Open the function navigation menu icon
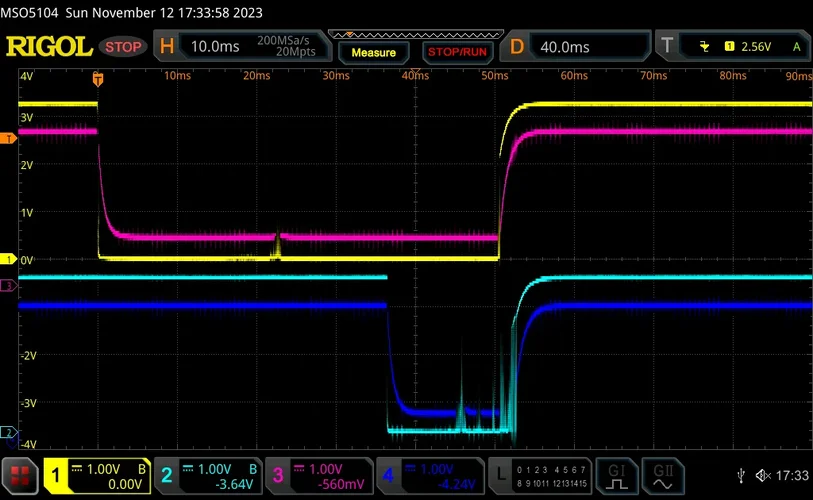 pos(19,476)
